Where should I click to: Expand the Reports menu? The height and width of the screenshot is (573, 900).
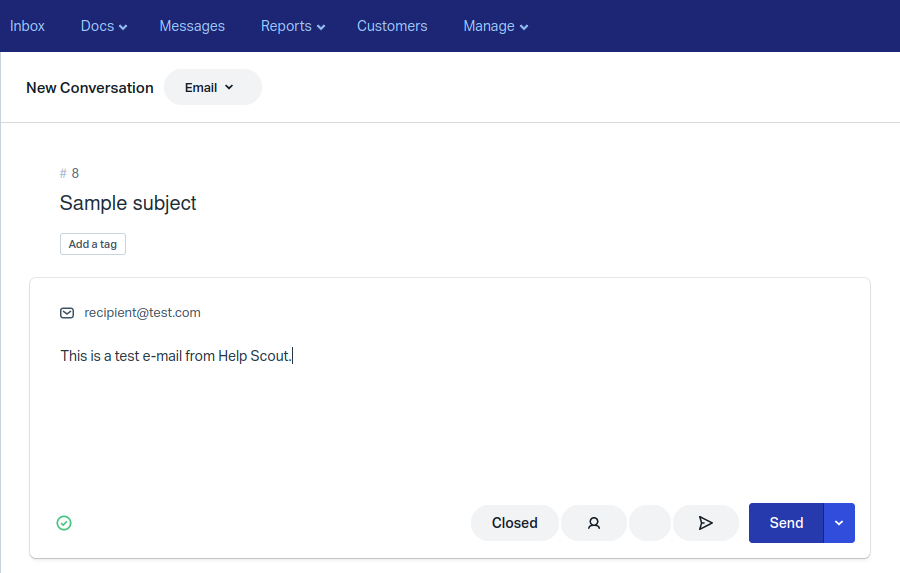(293, 26)
